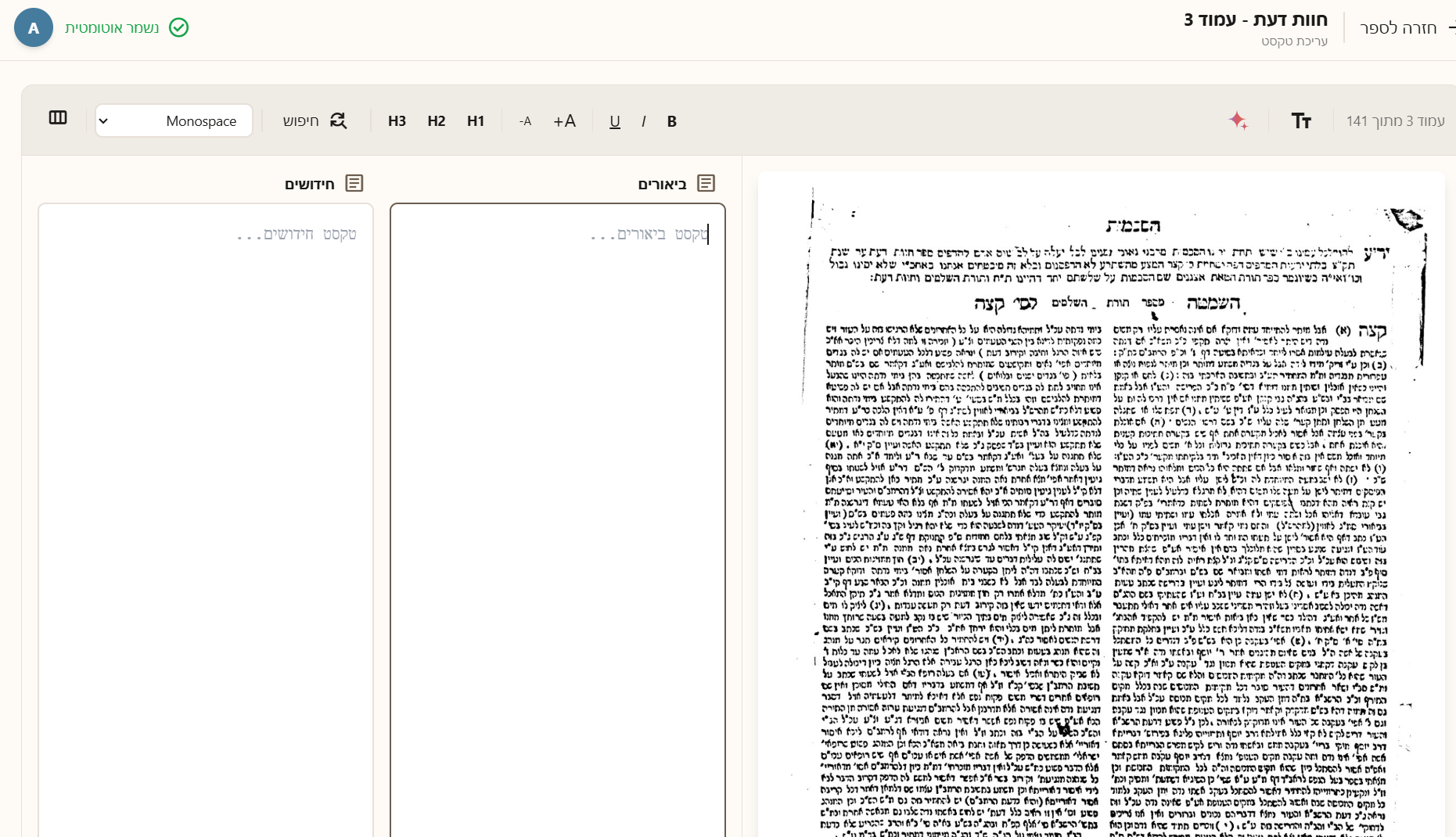
Task: Click the columns layout icon
Action: click(x=58, y=118)
